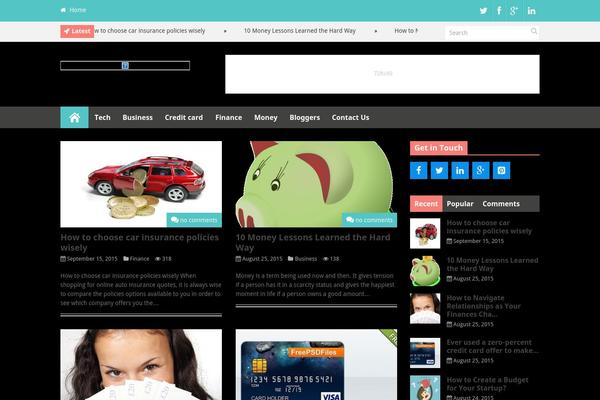Open the Bloggers menu item

point(305,118)
